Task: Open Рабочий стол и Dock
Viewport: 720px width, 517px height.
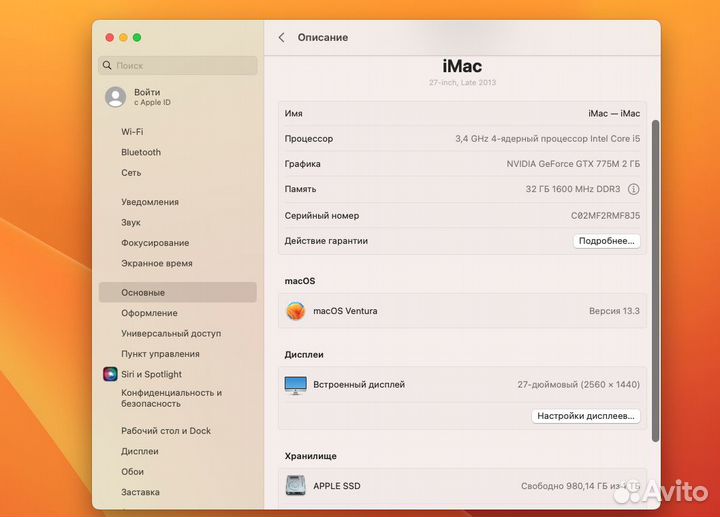Action: tap(178, 431)
